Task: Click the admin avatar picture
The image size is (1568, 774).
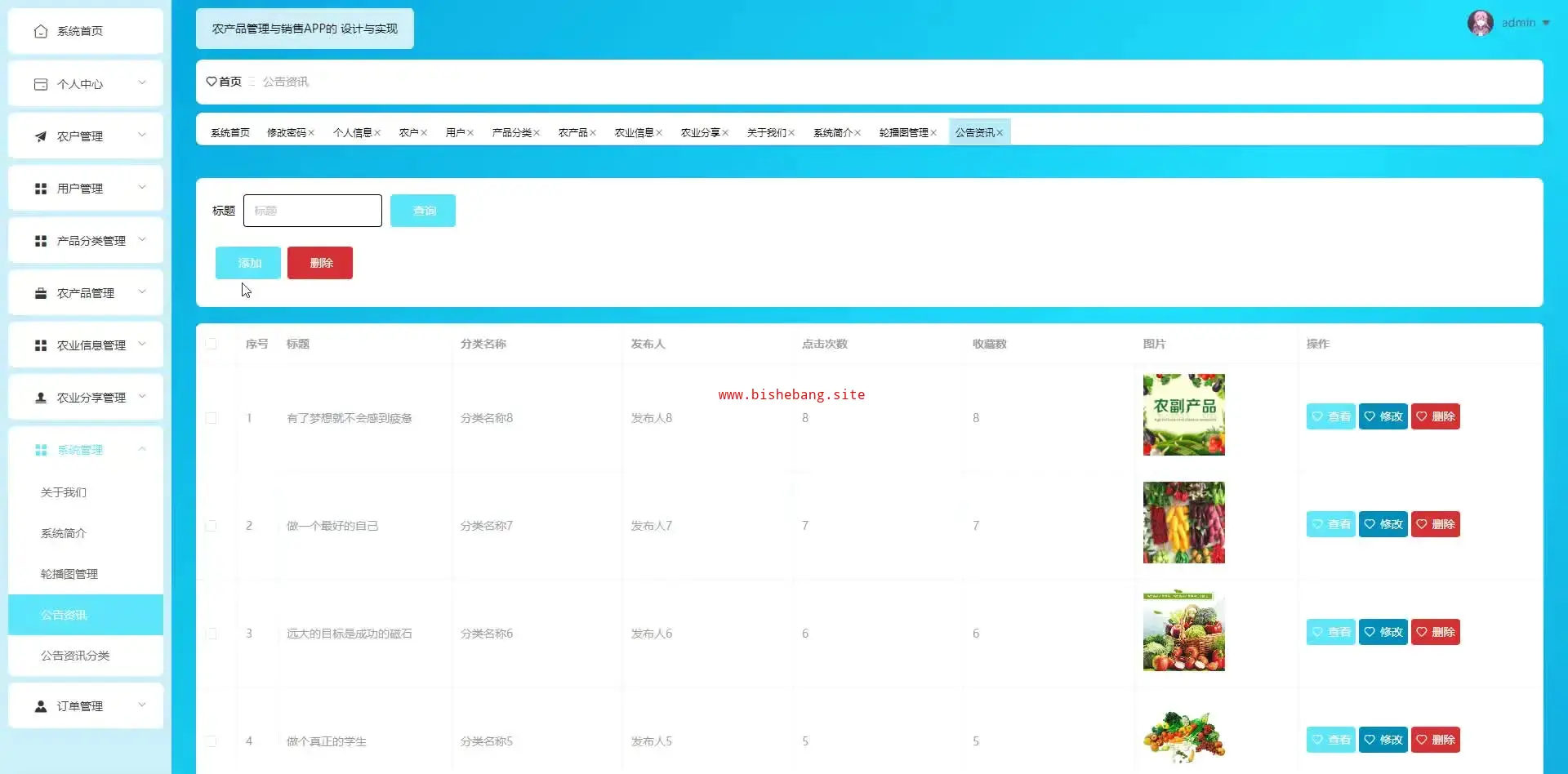Action: (x=1481, y=23)
